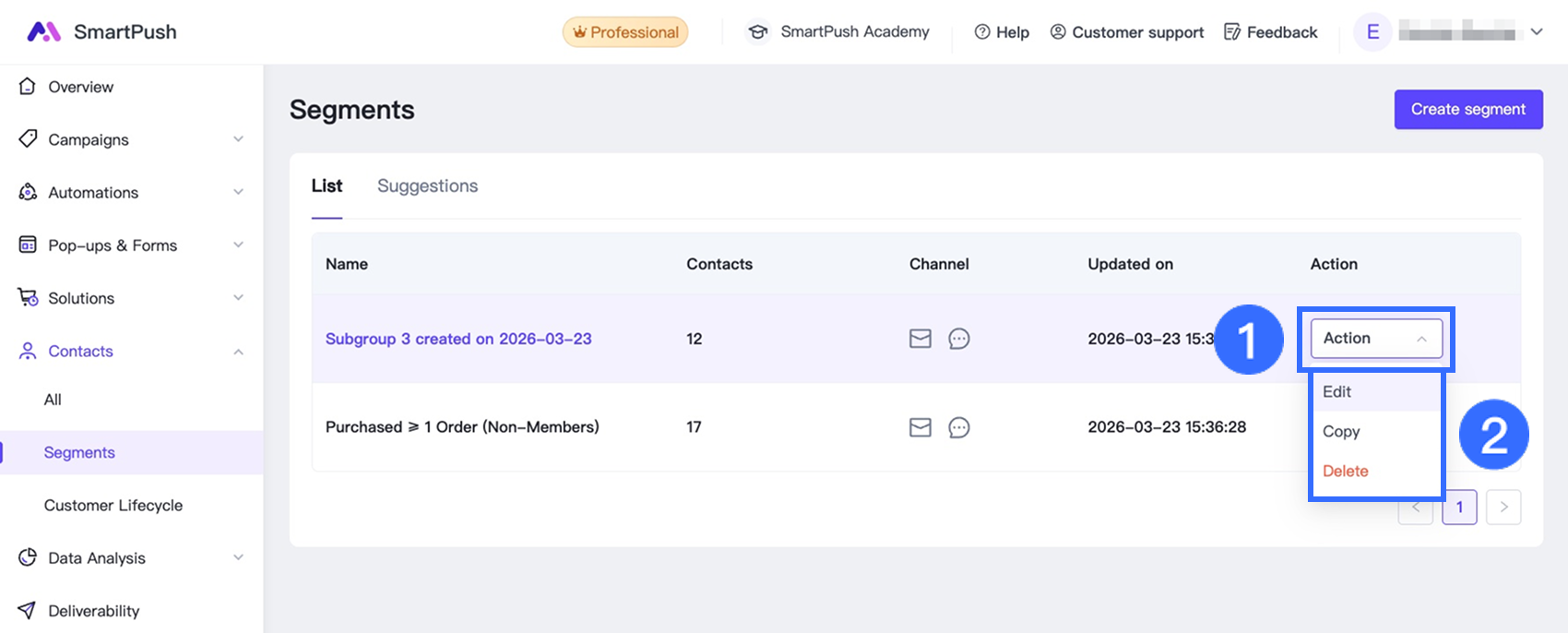Choose Delete in the Action menu
This screenshot has height=633, width=1568.
[x=1345, y=471]
